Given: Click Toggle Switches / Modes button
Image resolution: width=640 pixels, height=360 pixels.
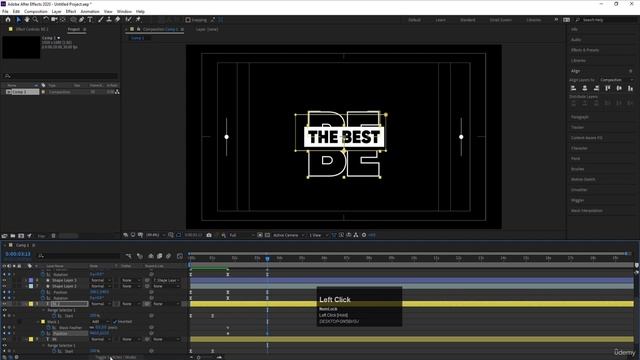Looking at the screenshot, I should [x=116, y=357].
